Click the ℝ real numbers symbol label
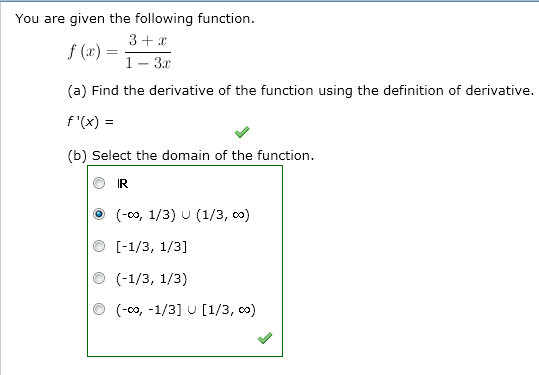539x375 pixels. 123,184
